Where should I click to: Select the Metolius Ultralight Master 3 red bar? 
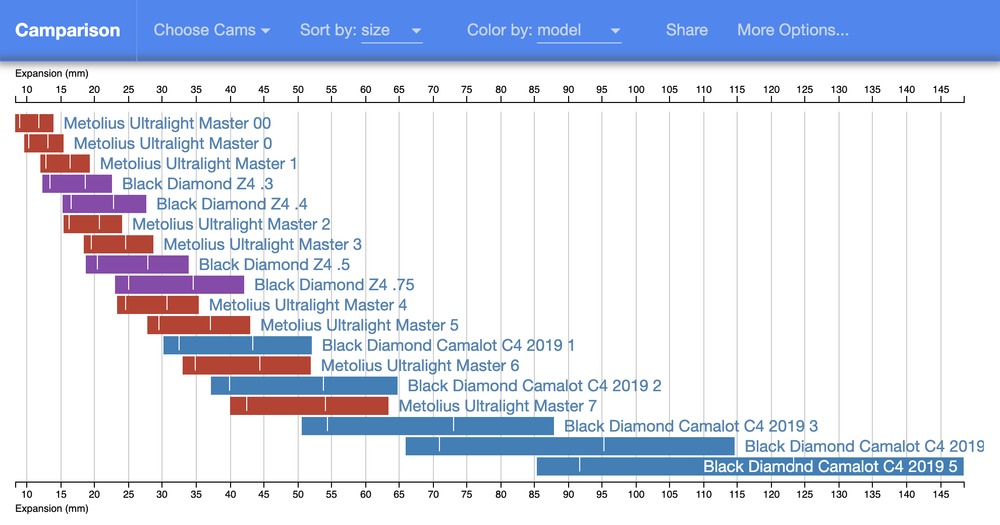(x=119, y=244)
